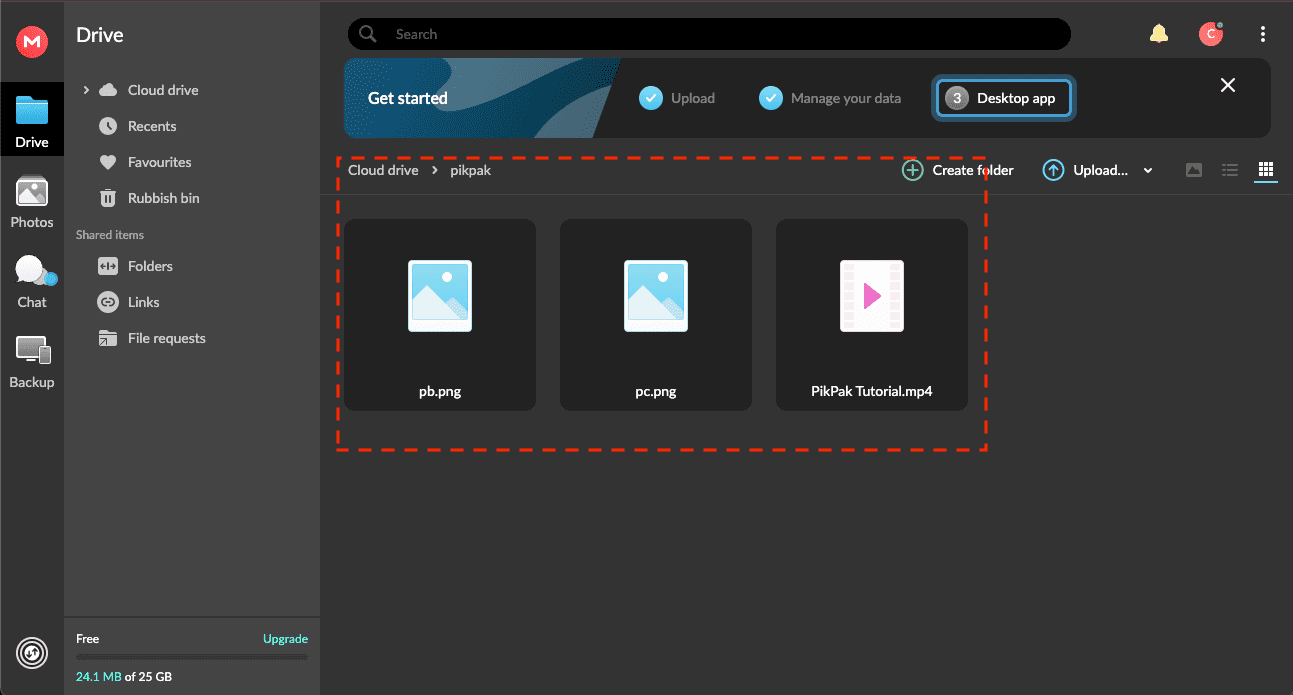Close the Get started banner
The height and width of the screenshot is (695, 1293).
tap(1228, 85)
